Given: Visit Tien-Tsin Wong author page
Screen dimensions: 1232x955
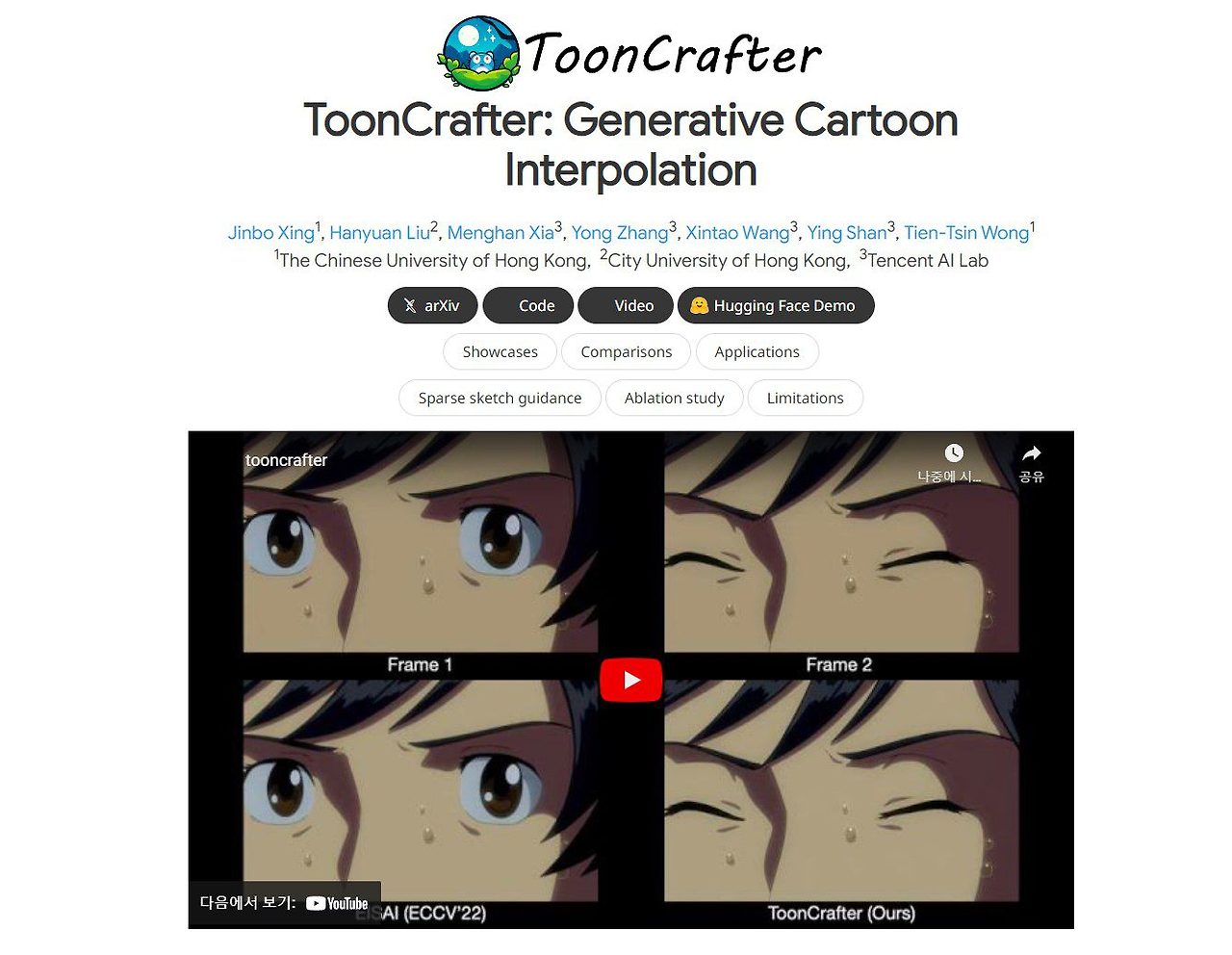Looking at the screenshot, I should click(966, 233).
